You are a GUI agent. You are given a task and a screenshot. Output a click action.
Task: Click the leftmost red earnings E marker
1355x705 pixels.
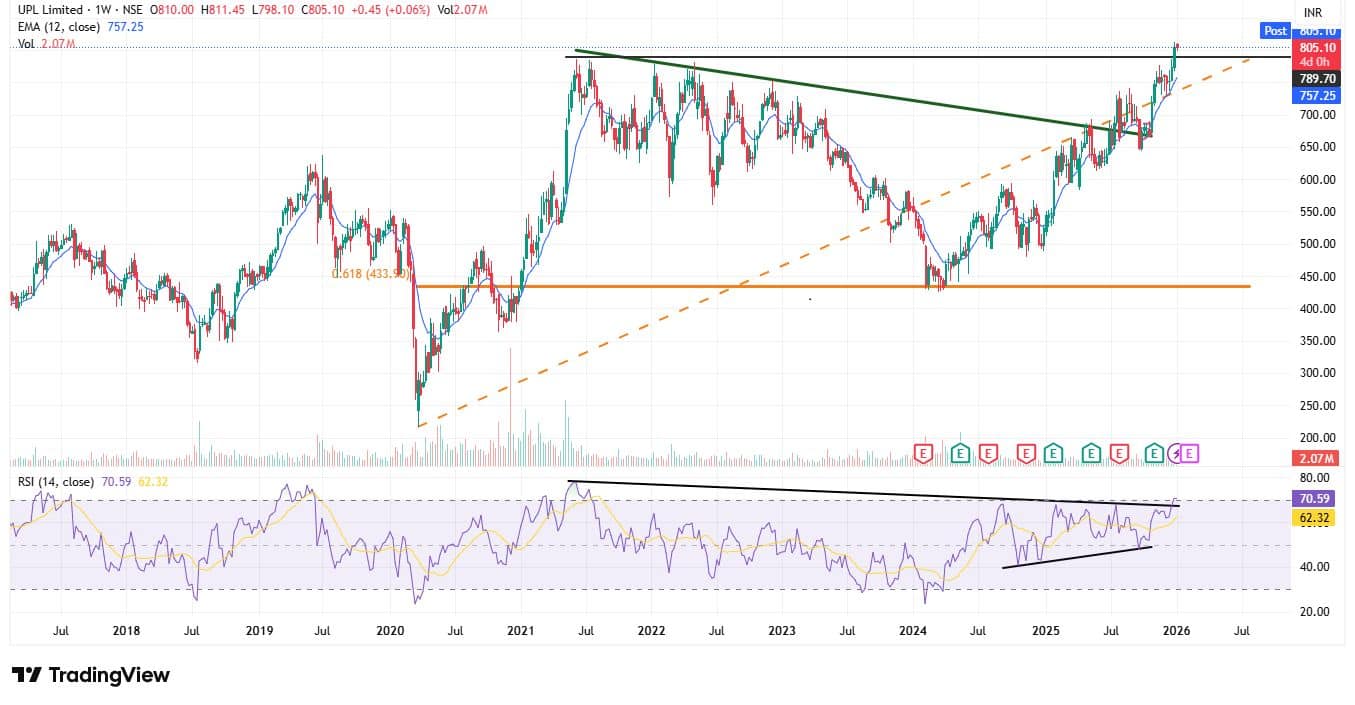(x=923, y=454)
